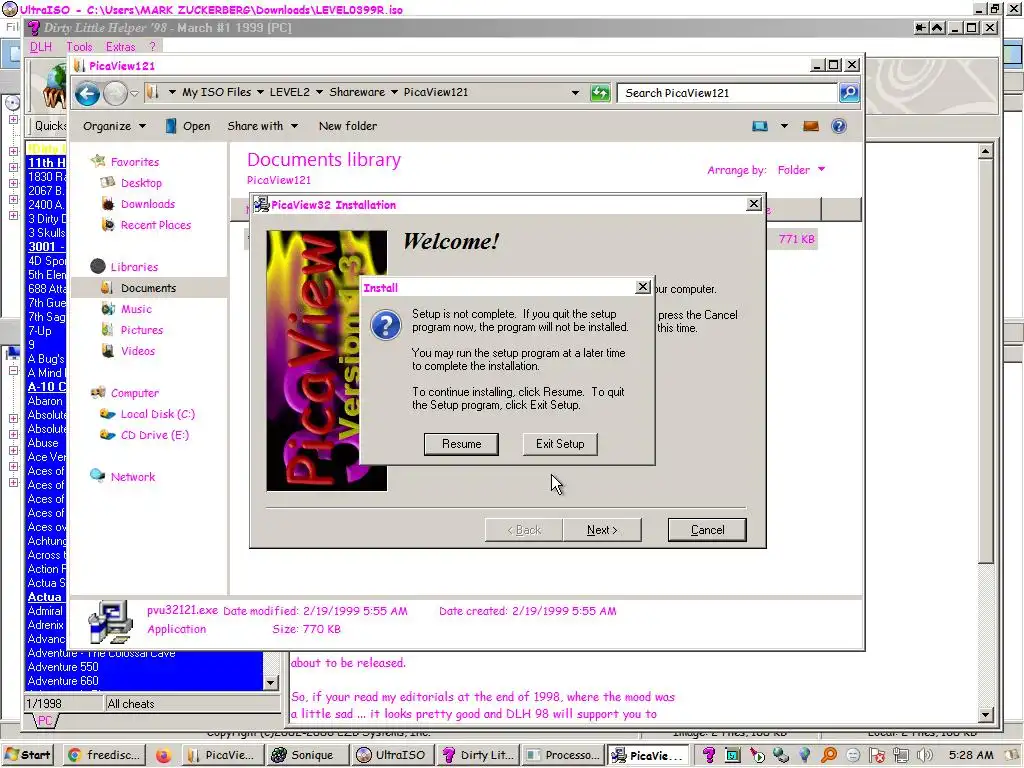Click the search magnifier icon in PicaView121 window

pos(848,93)
